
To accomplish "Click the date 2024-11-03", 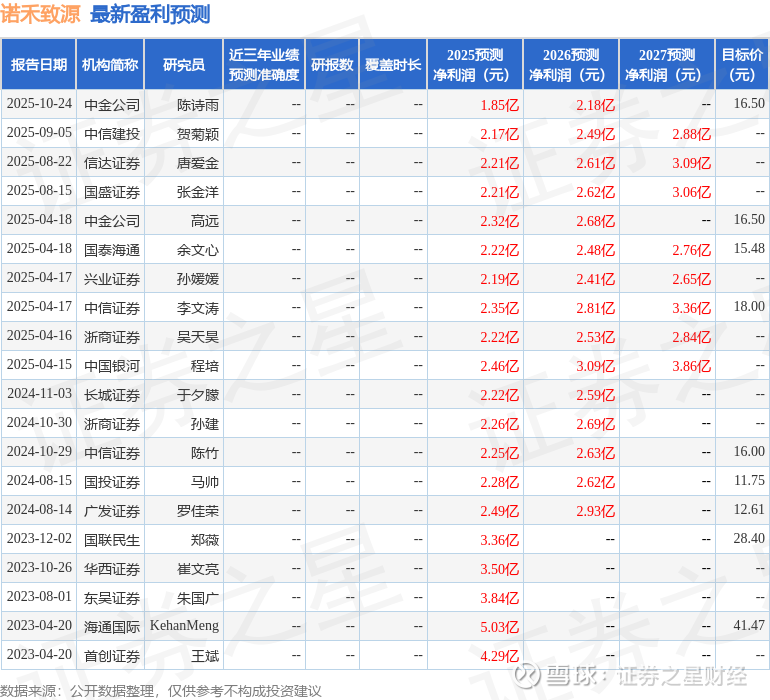I will (39, 393).
